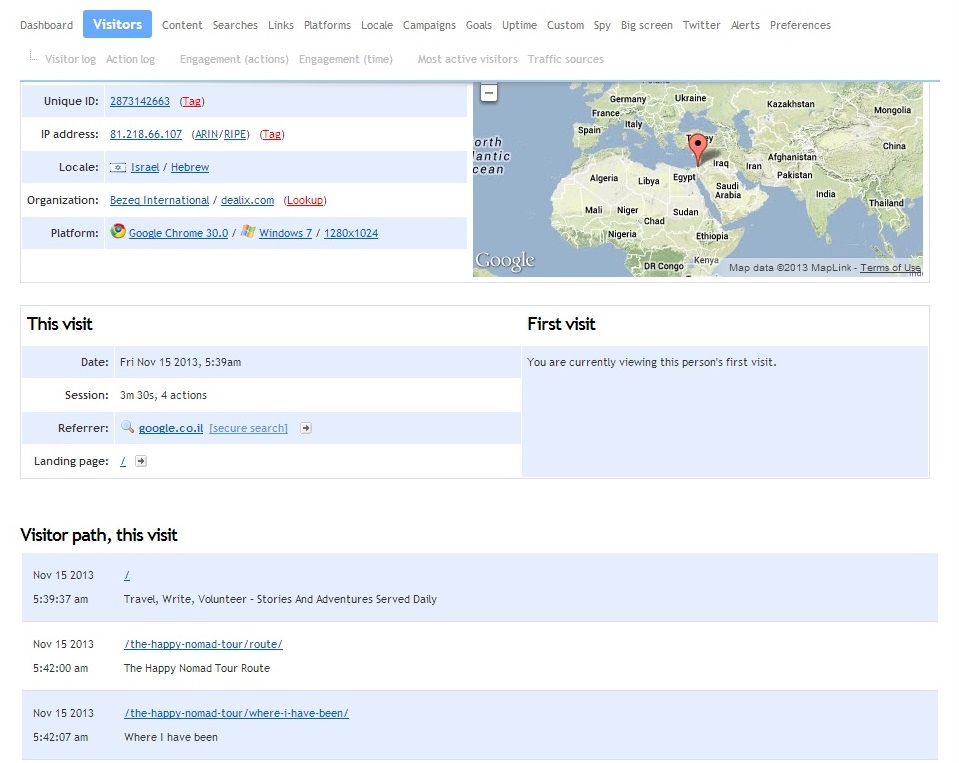
Task: Click the Google logo on the map
Action: coord(505,261)
